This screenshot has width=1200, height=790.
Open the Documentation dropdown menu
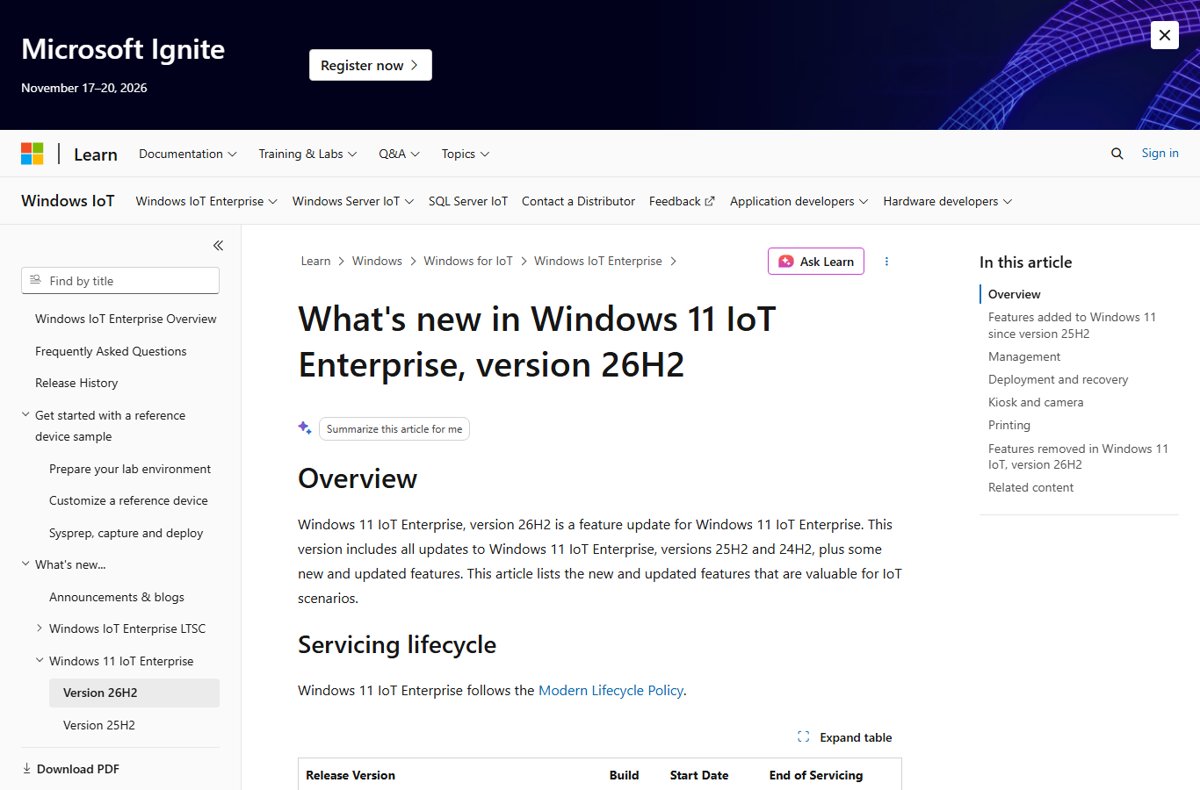[x=188, y=154]
